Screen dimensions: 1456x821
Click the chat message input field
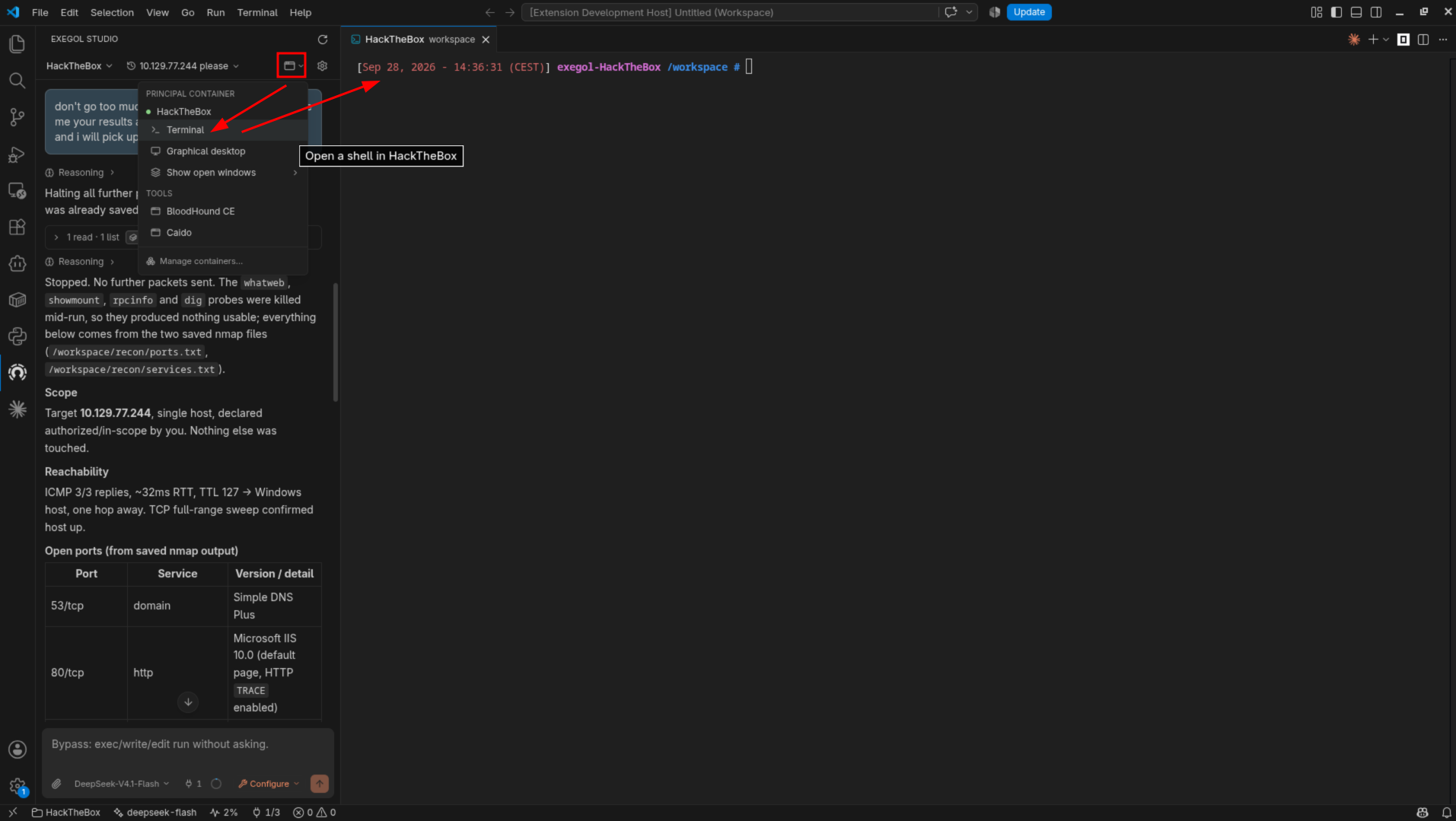pyautogui.click(x=187, y=744)
